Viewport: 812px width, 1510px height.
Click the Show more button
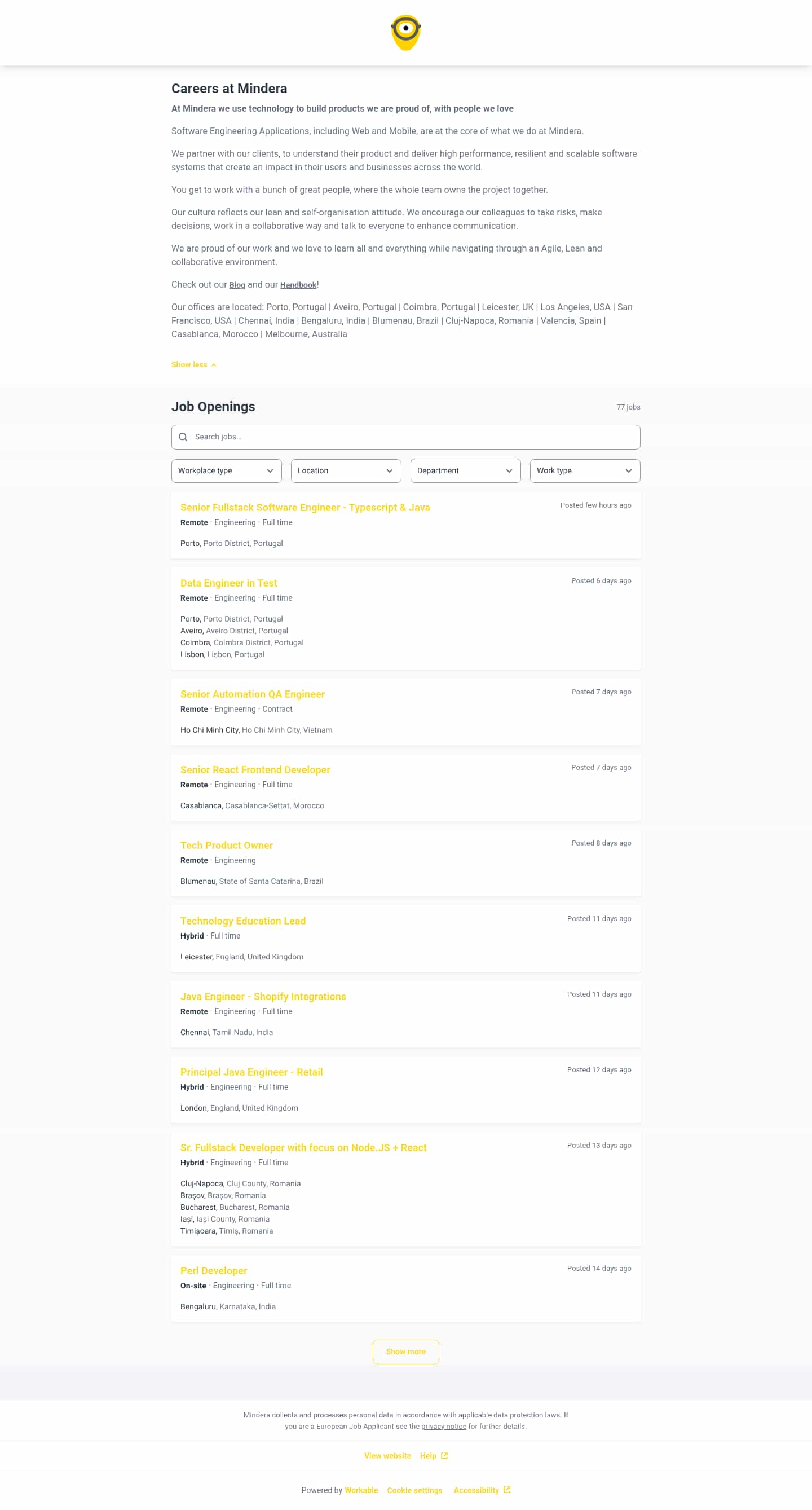[x=405, y=1351]
